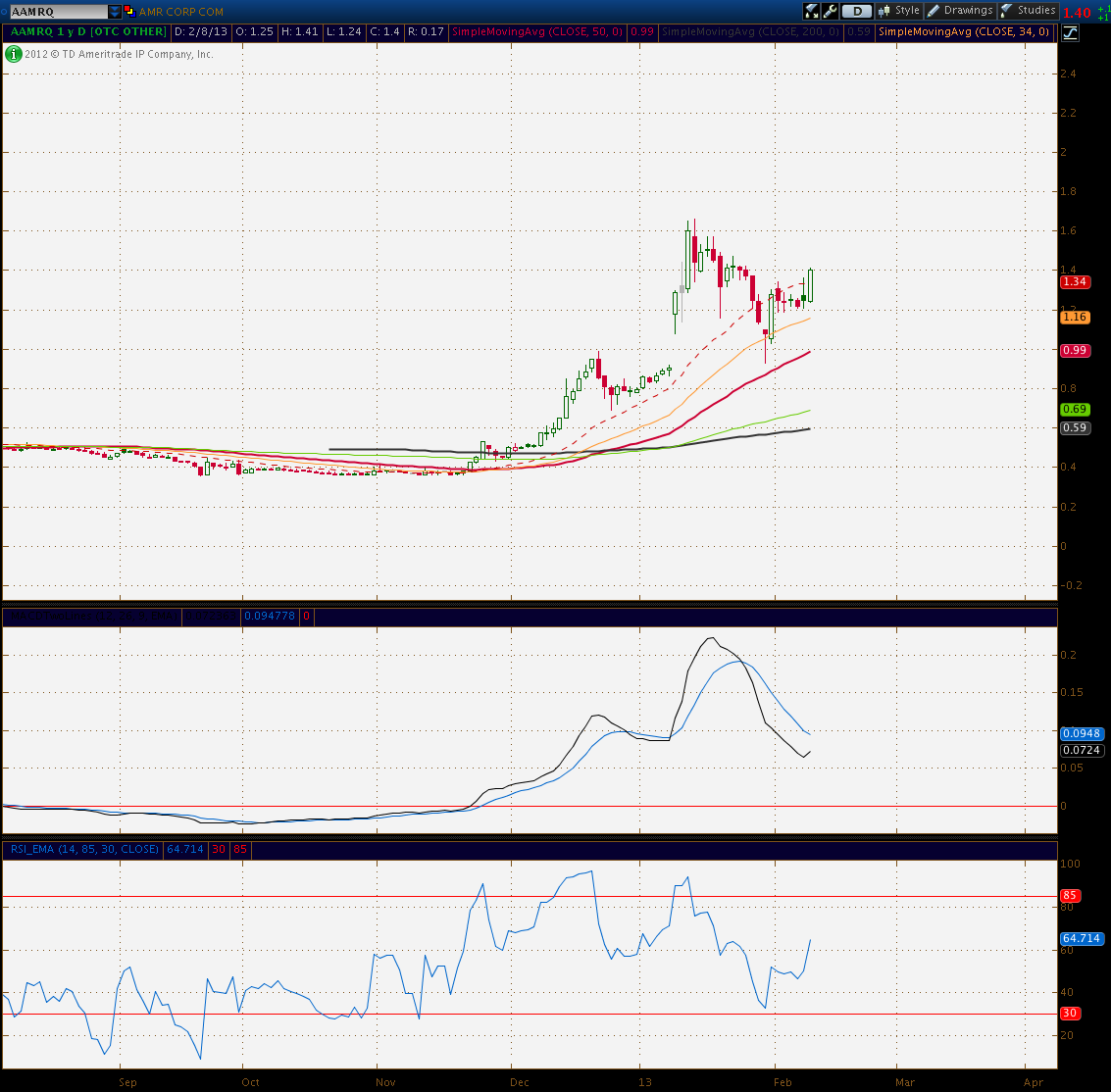Change timeframe with the D button
1111x1092 pixels.
[x=857, y=11]
